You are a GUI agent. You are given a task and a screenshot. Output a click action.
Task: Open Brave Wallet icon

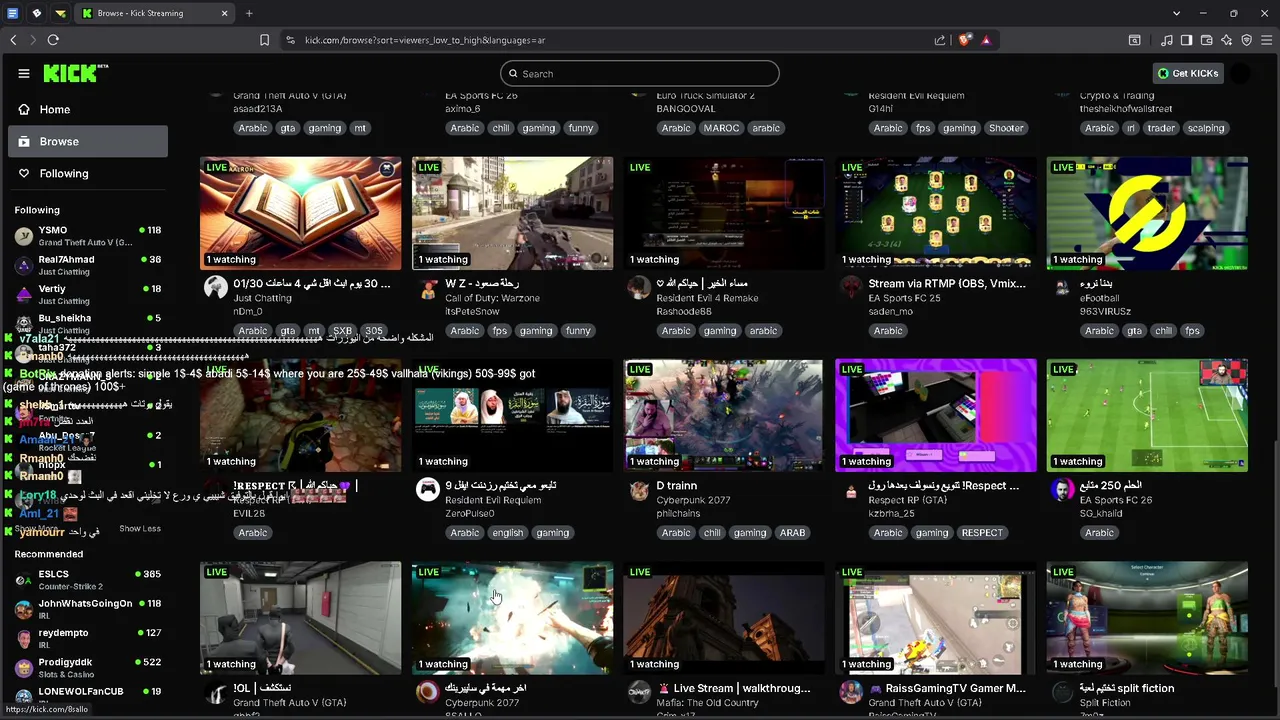1206,40
